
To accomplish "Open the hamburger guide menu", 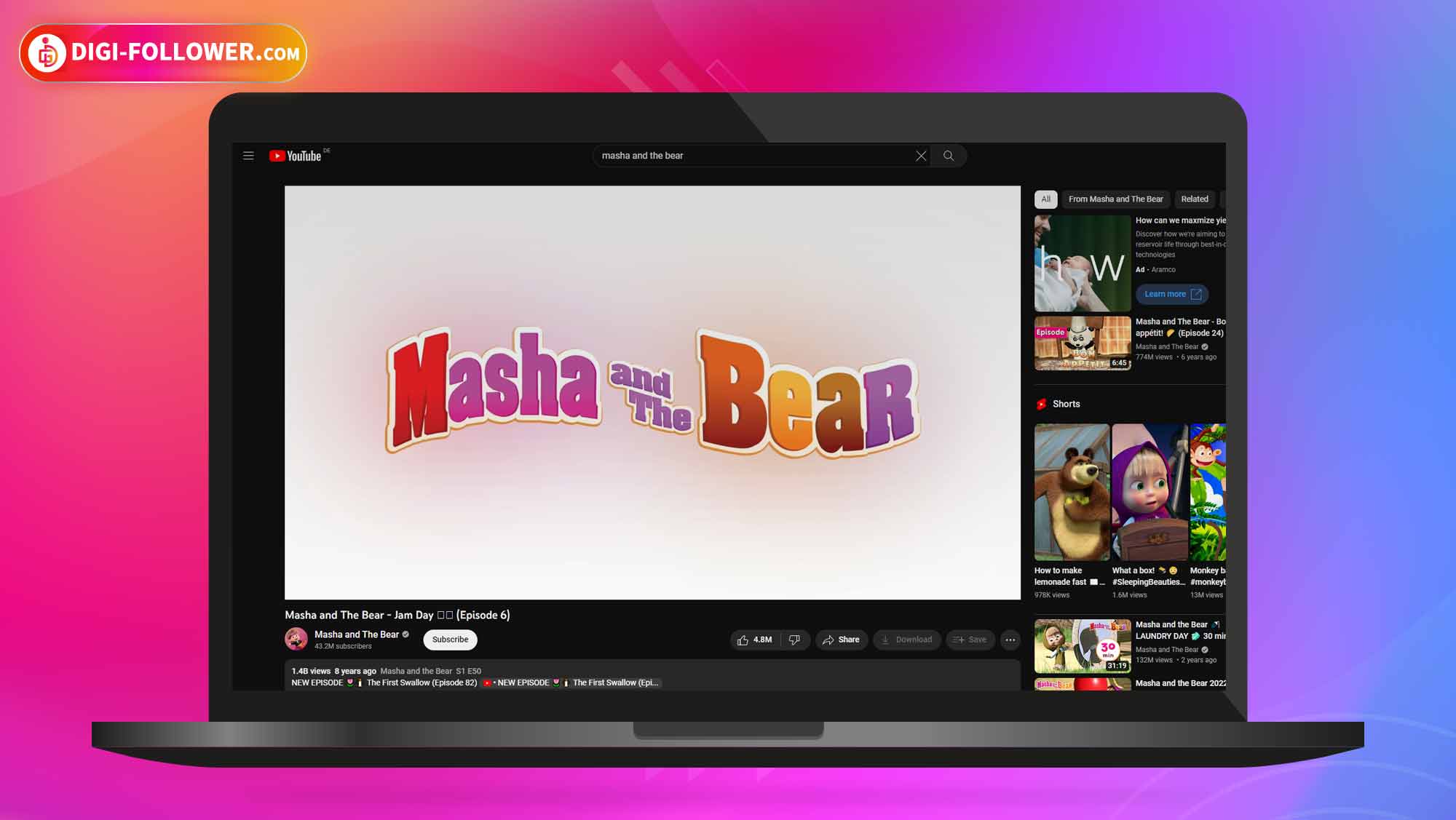I will click(x=248, y=156).
